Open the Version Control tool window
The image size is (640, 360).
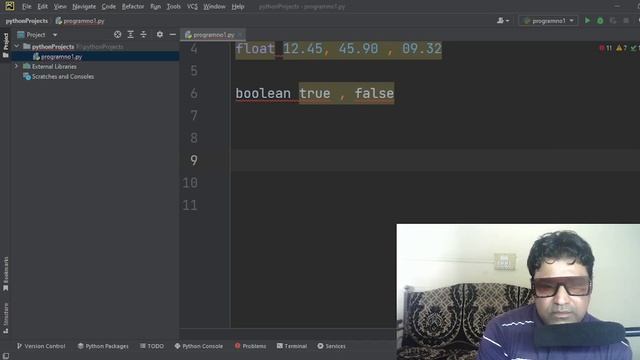(x=41, y=346)
